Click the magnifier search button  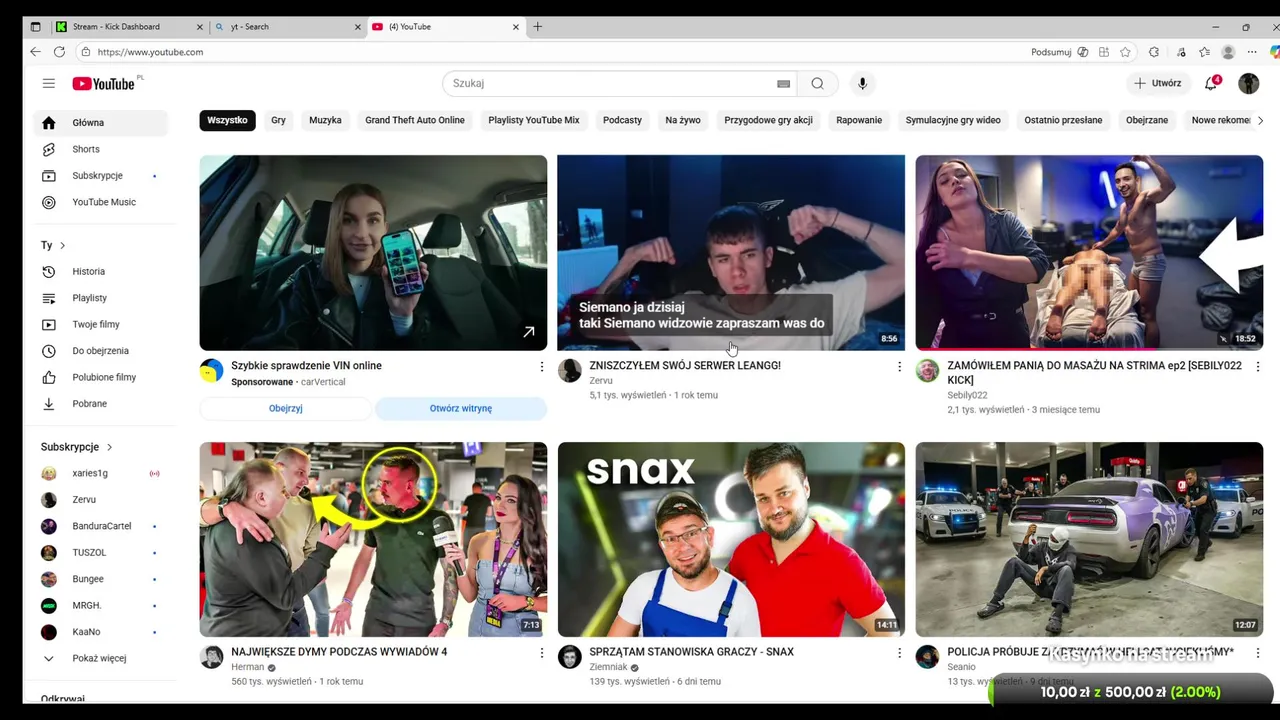coord(817,84)
